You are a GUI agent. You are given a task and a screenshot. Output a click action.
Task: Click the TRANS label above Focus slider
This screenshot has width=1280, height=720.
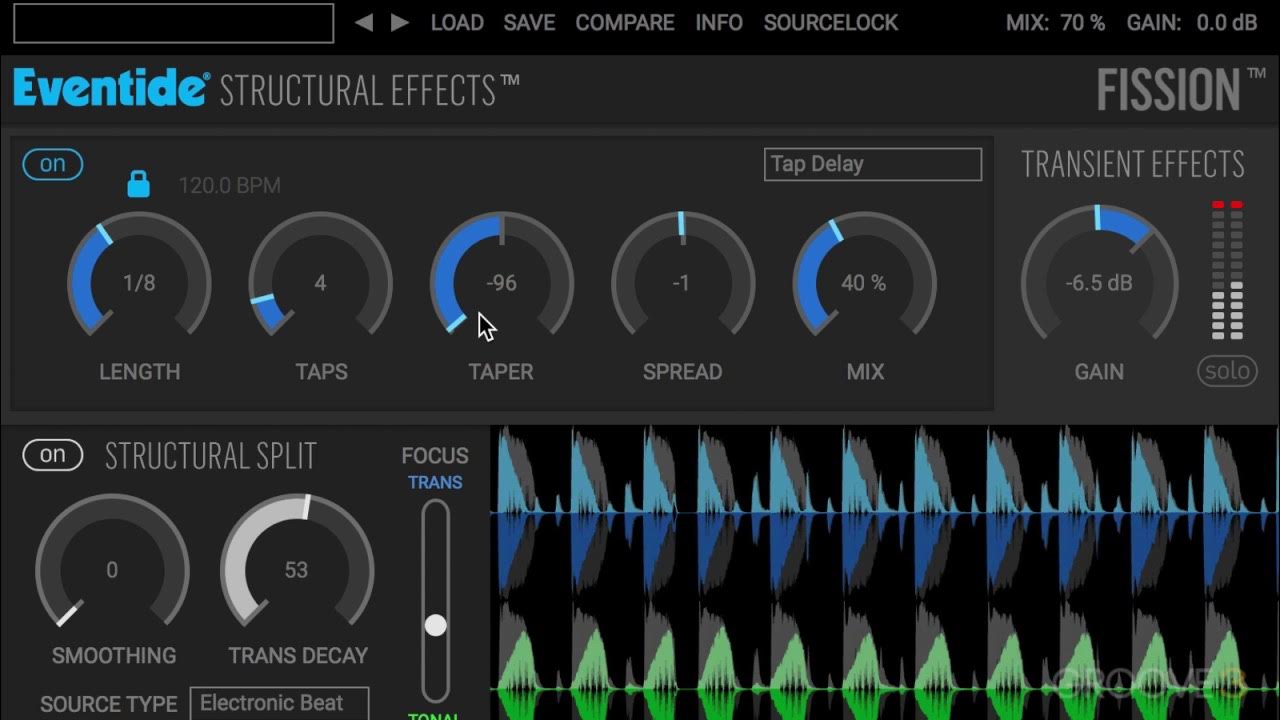click(435, 482)
